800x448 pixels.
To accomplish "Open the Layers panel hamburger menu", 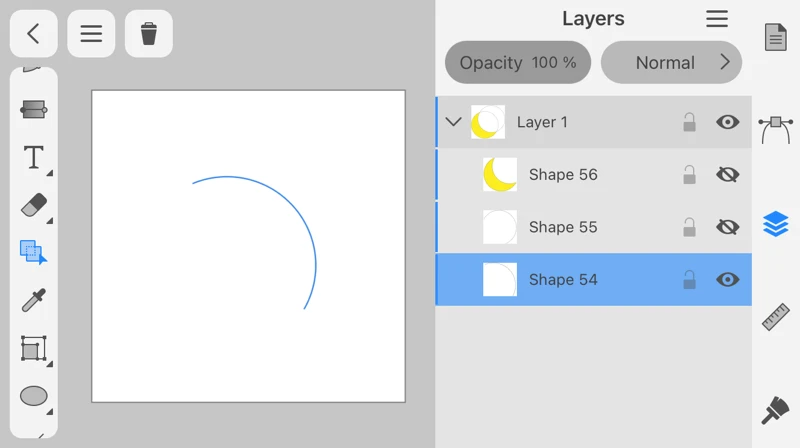I will pos(716,19).
